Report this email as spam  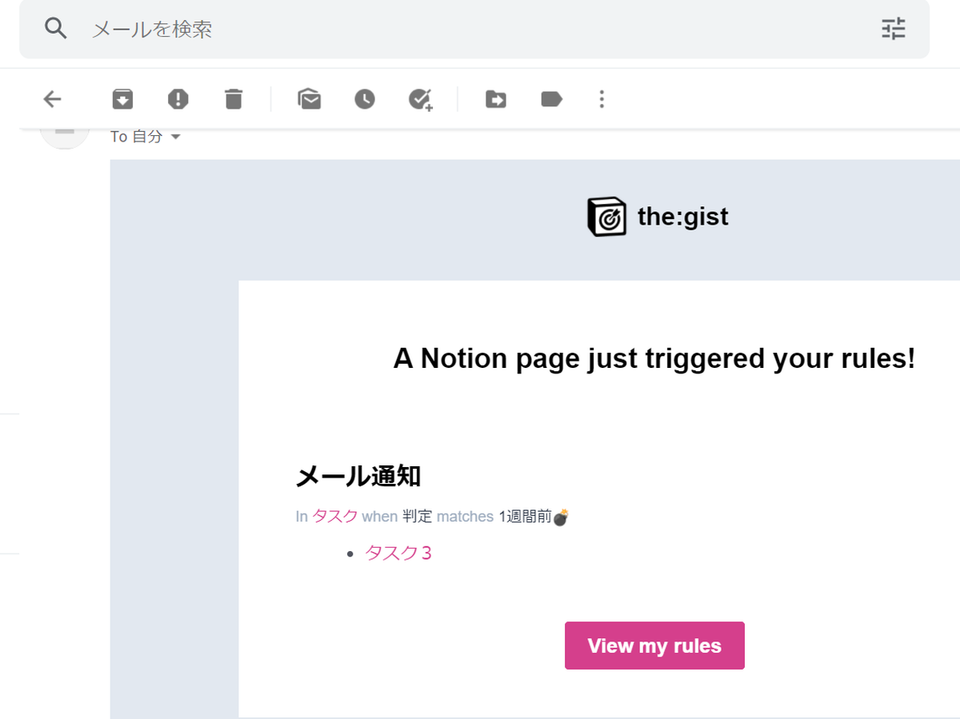(x=178, y=99)
